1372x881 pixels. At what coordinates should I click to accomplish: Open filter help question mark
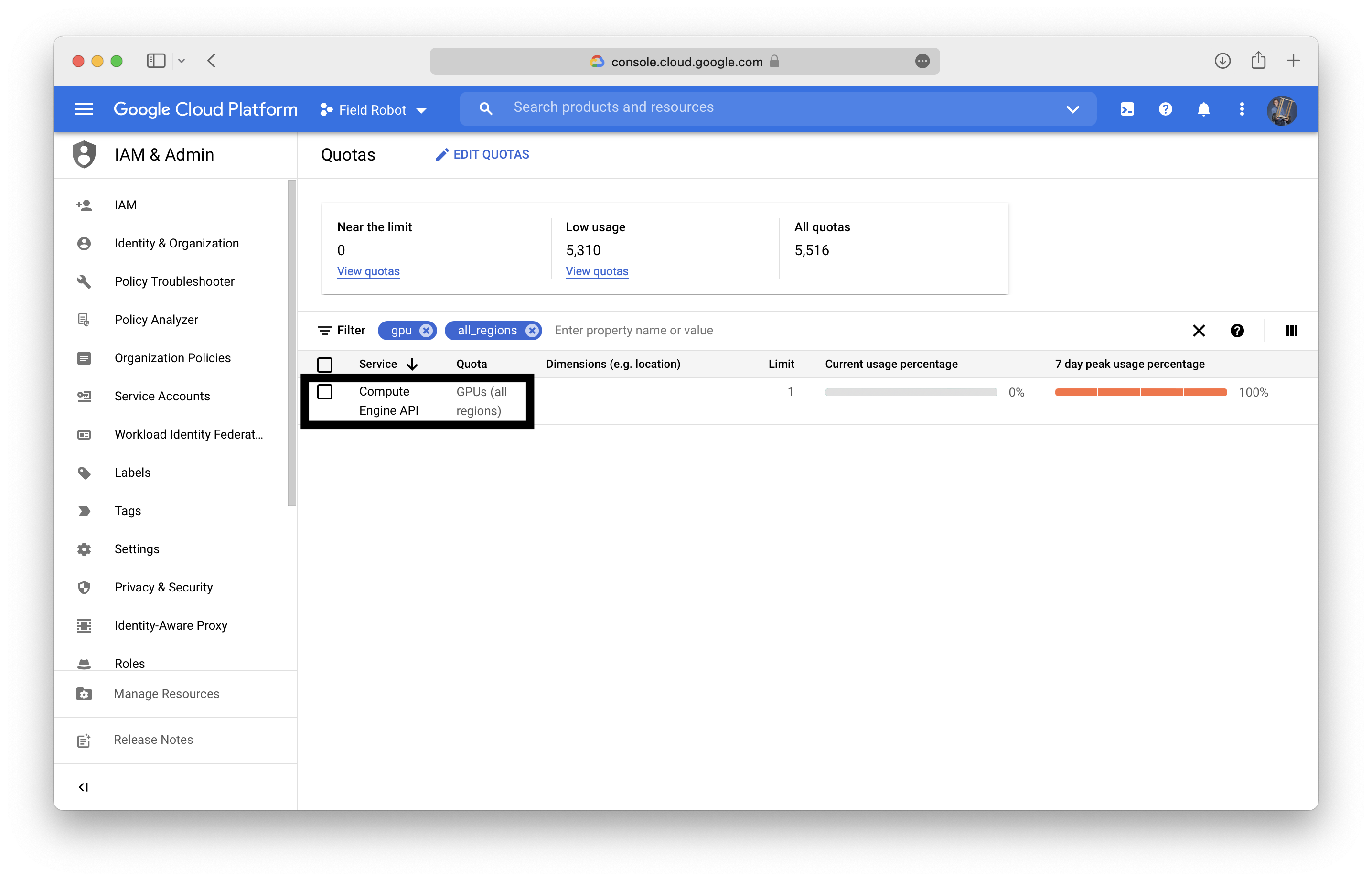pos(1236,330)
